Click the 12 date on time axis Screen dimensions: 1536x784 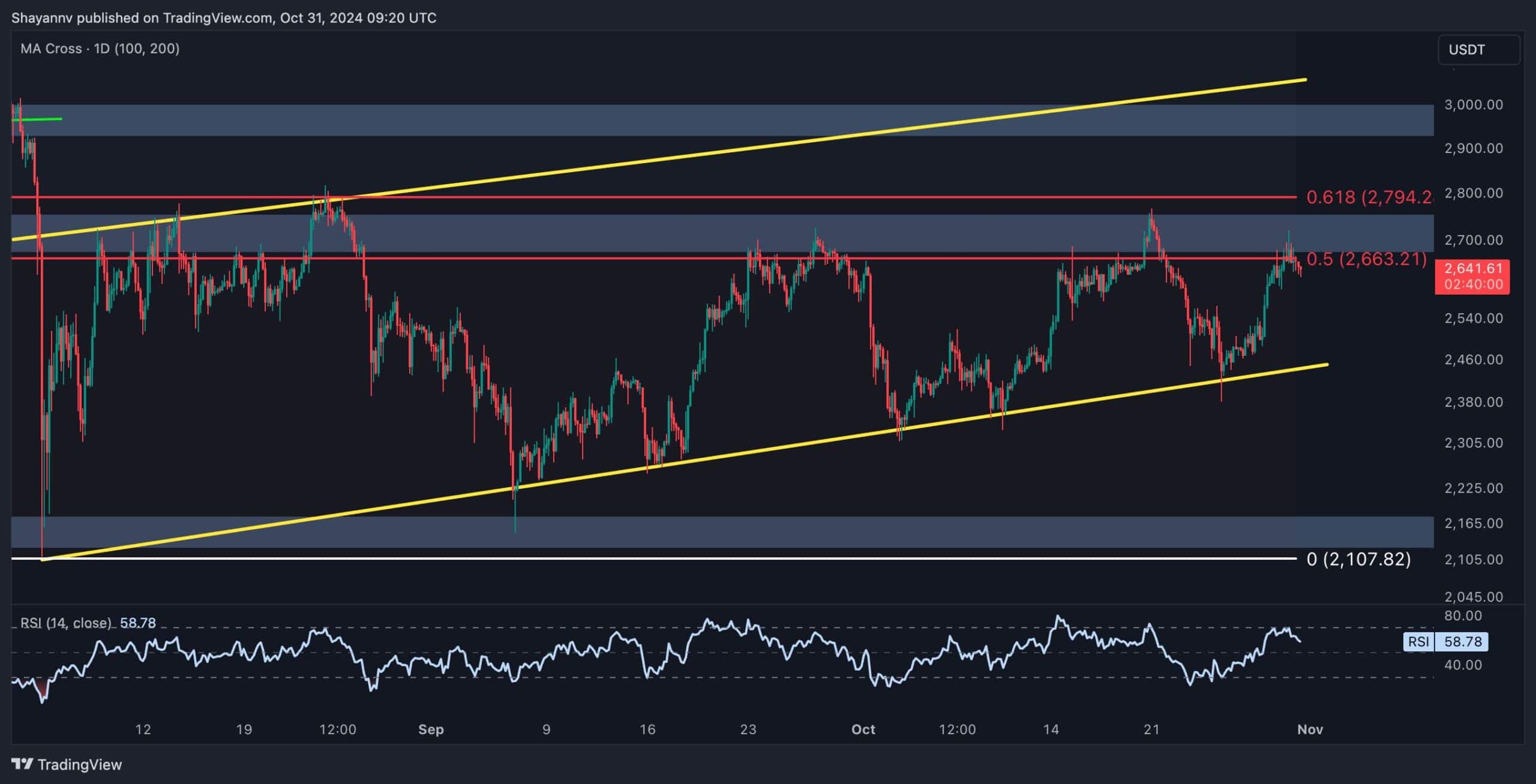click(x=143, y=729)
